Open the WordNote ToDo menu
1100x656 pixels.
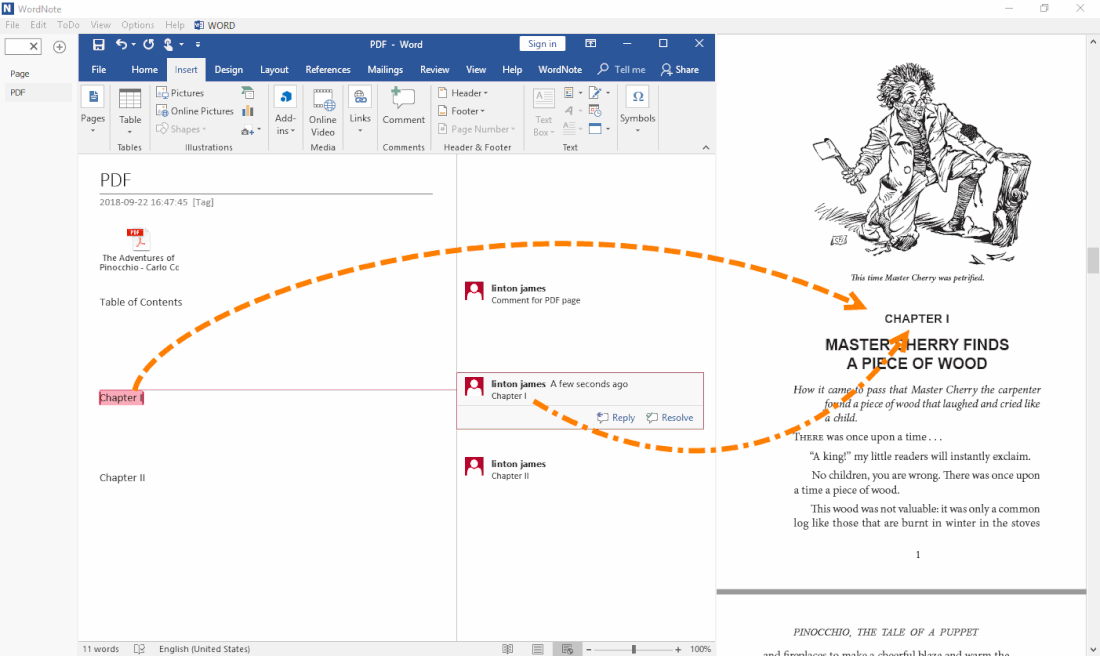click(68, 25)
